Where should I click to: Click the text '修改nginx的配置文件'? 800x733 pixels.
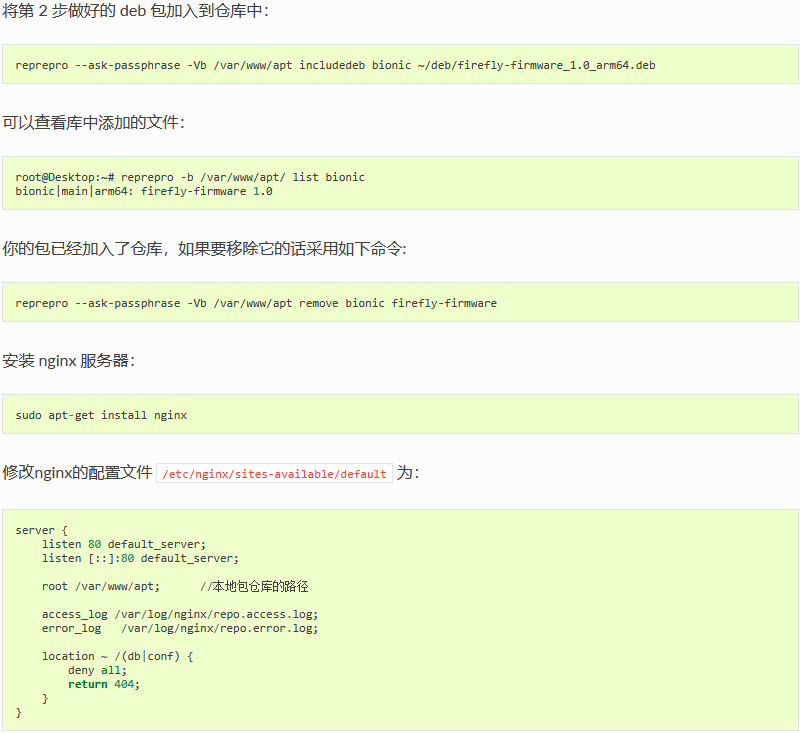[78, 473]
